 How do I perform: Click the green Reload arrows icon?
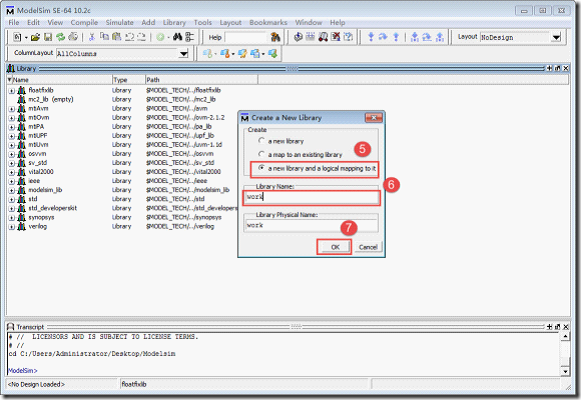(x=60, y=37)
